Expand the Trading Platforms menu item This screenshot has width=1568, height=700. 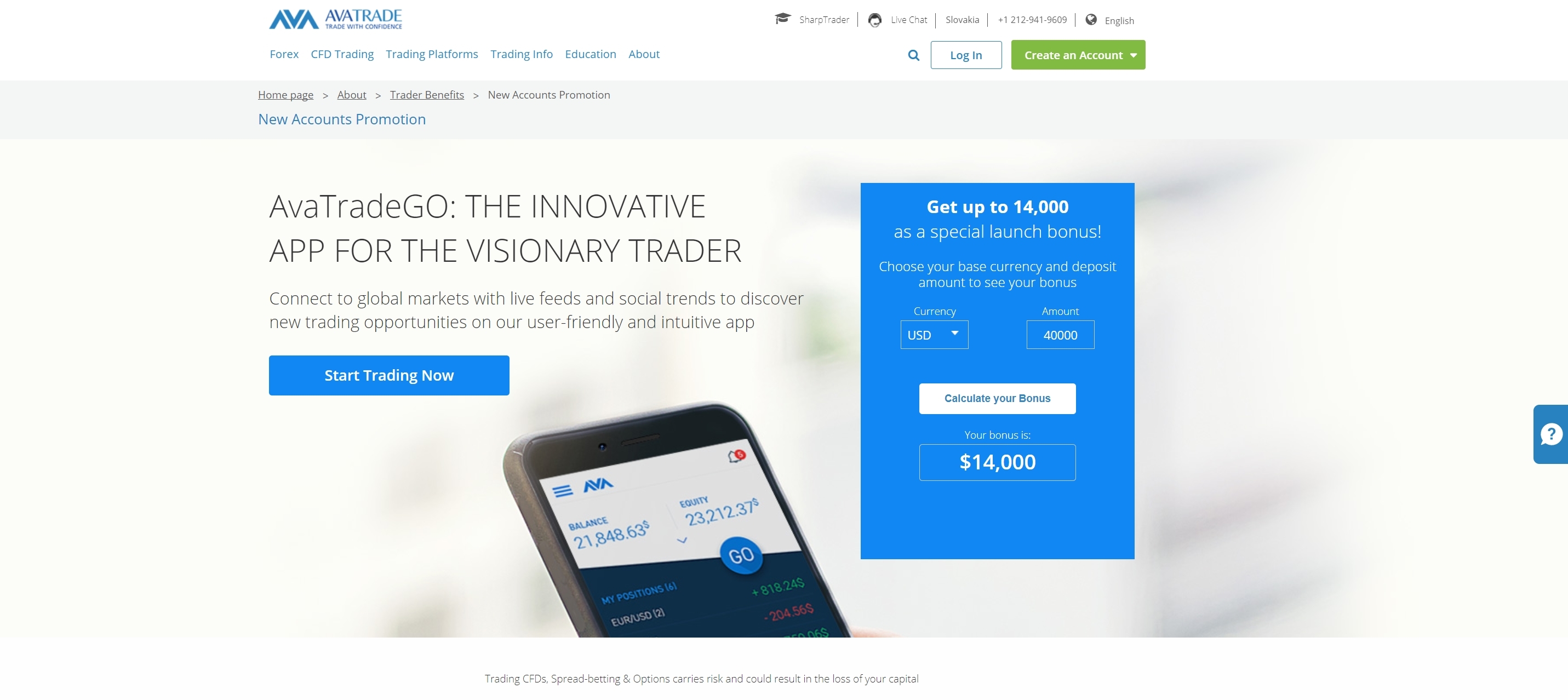coord(433,54)
